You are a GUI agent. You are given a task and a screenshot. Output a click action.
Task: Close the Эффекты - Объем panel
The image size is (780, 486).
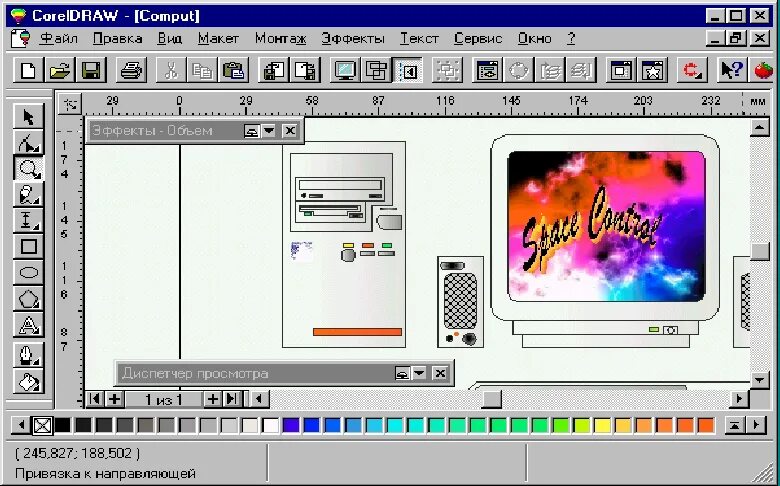[290, 131]
